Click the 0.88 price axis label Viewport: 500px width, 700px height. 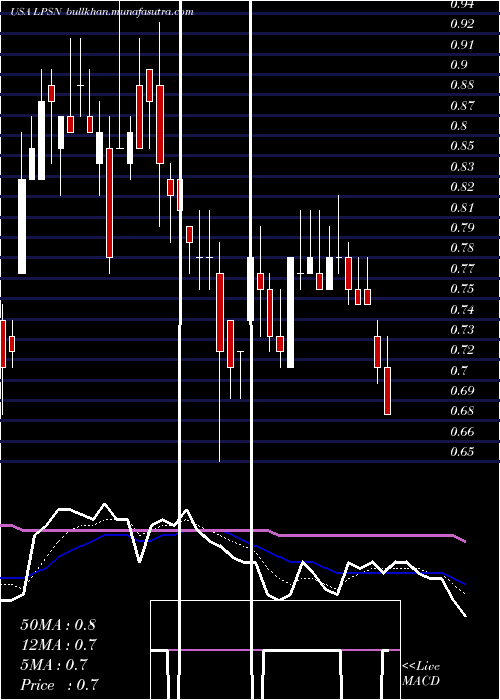(x=462, y=85)
